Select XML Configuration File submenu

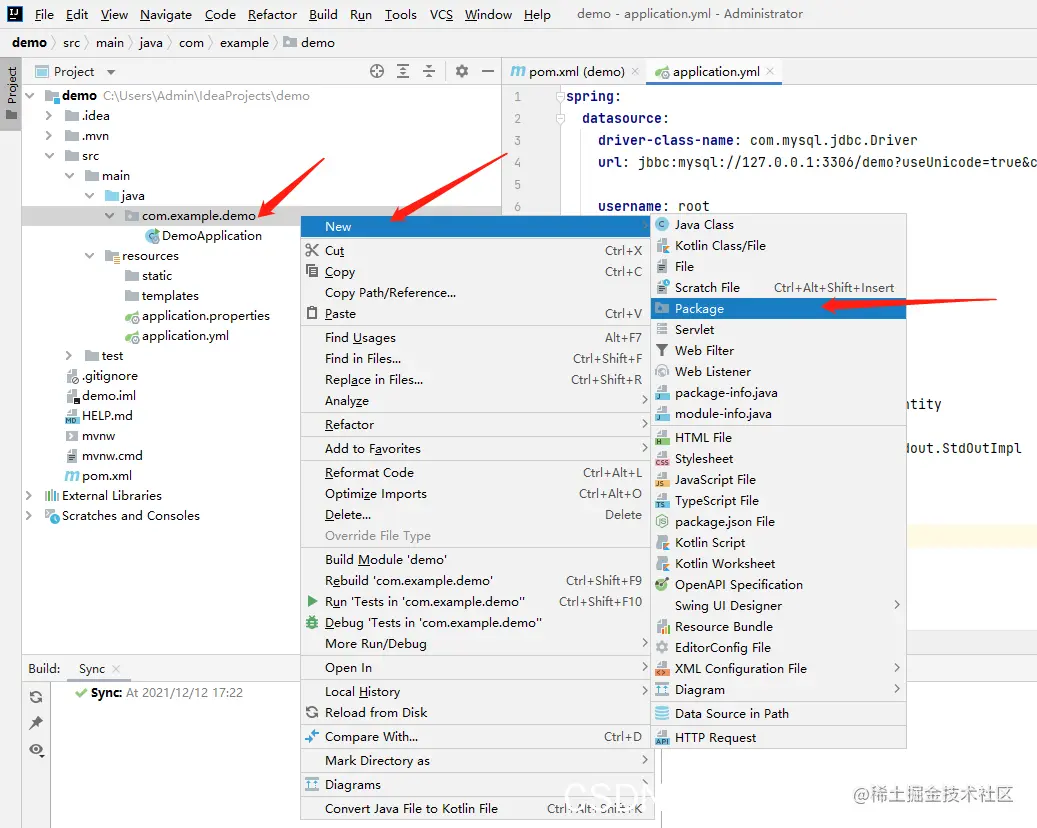coord(778,669)
